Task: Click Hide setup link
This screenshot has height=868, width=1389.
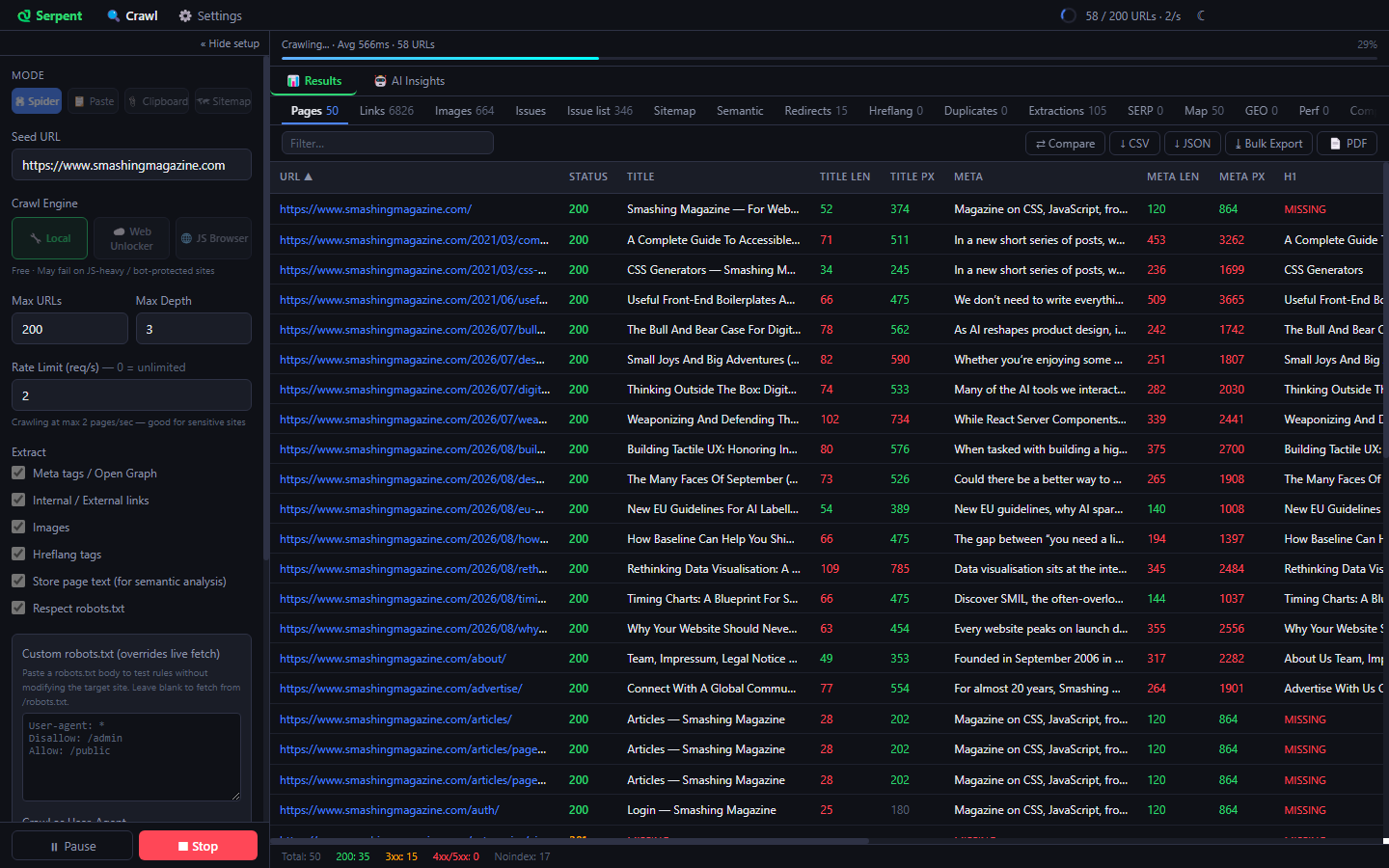Action: tap(230, 43)
